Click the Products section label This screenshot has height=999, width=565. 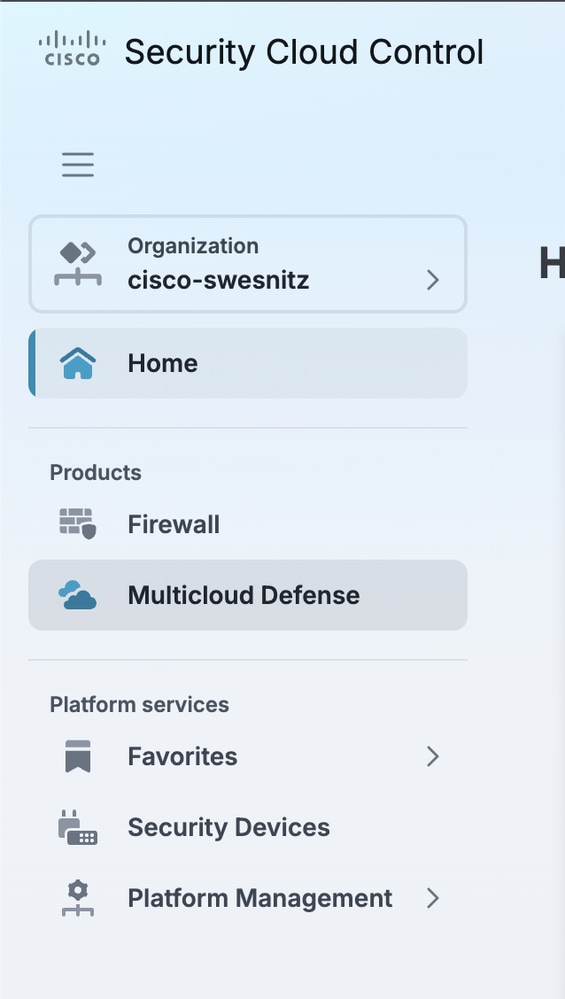pyautogui.click(x=96, y=472)
